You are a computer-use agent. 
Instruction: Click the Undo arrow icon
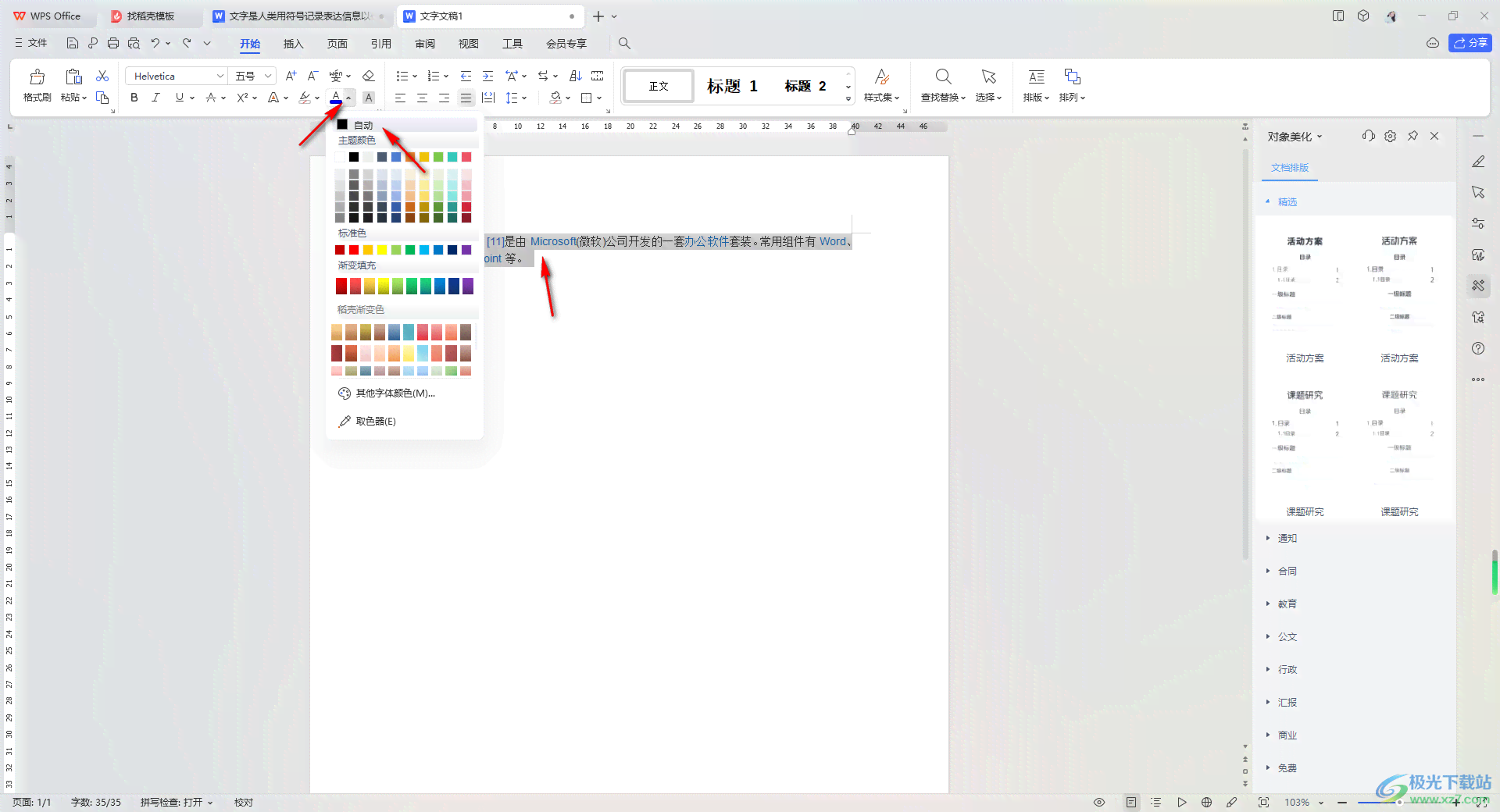155,43
